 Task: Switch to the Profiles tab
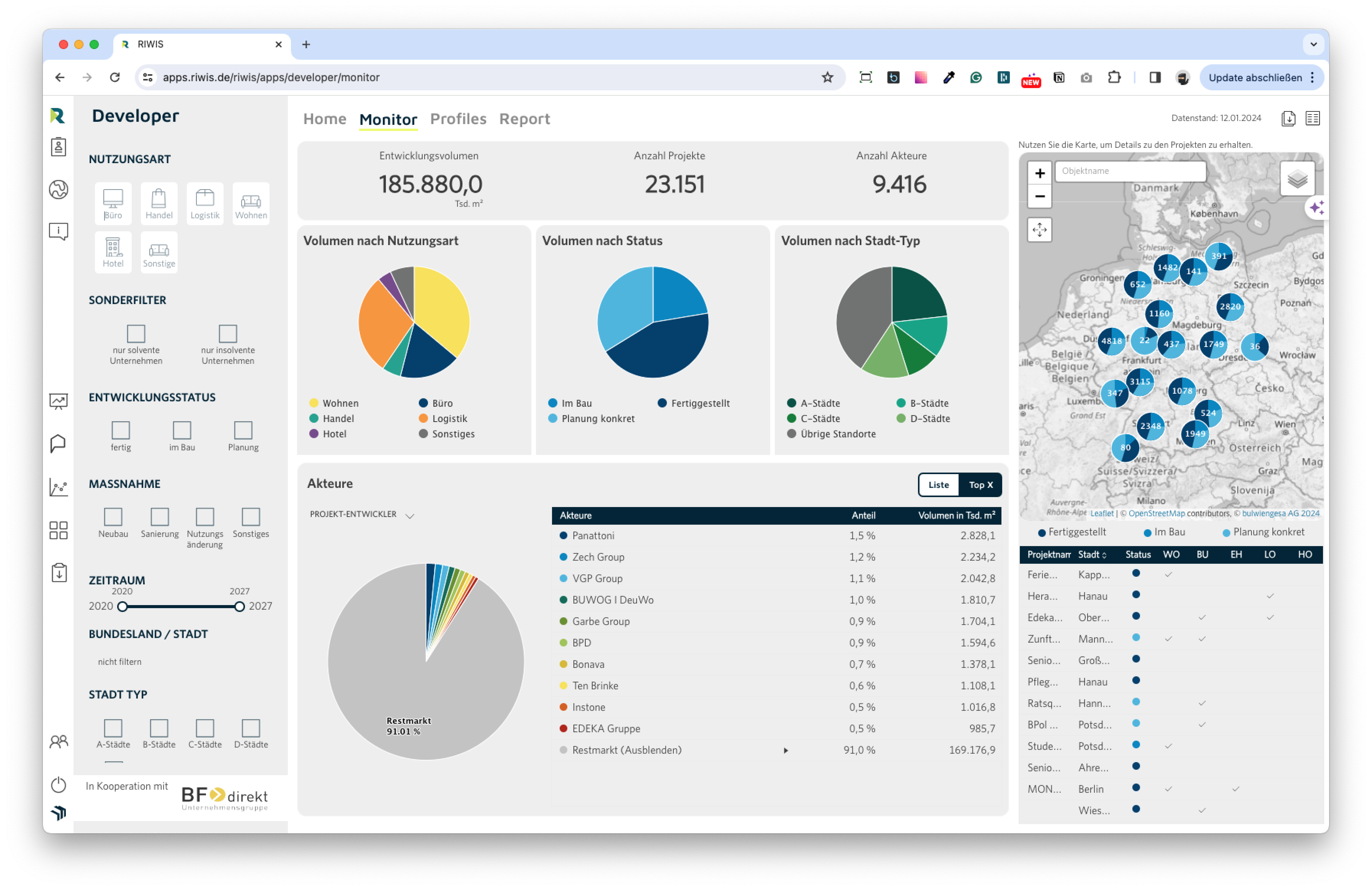[458, 119]
